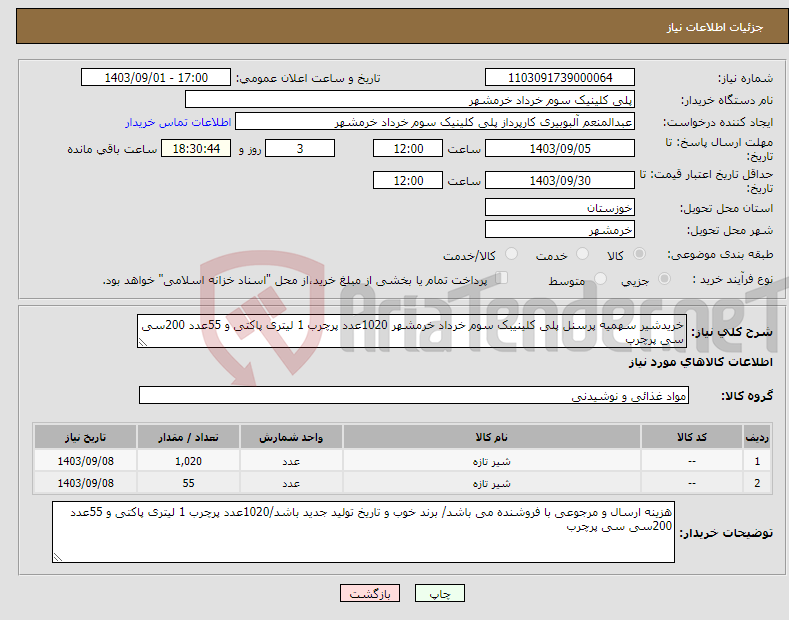Open اطلاعات تماس خریدار contact link

point(178,122)
